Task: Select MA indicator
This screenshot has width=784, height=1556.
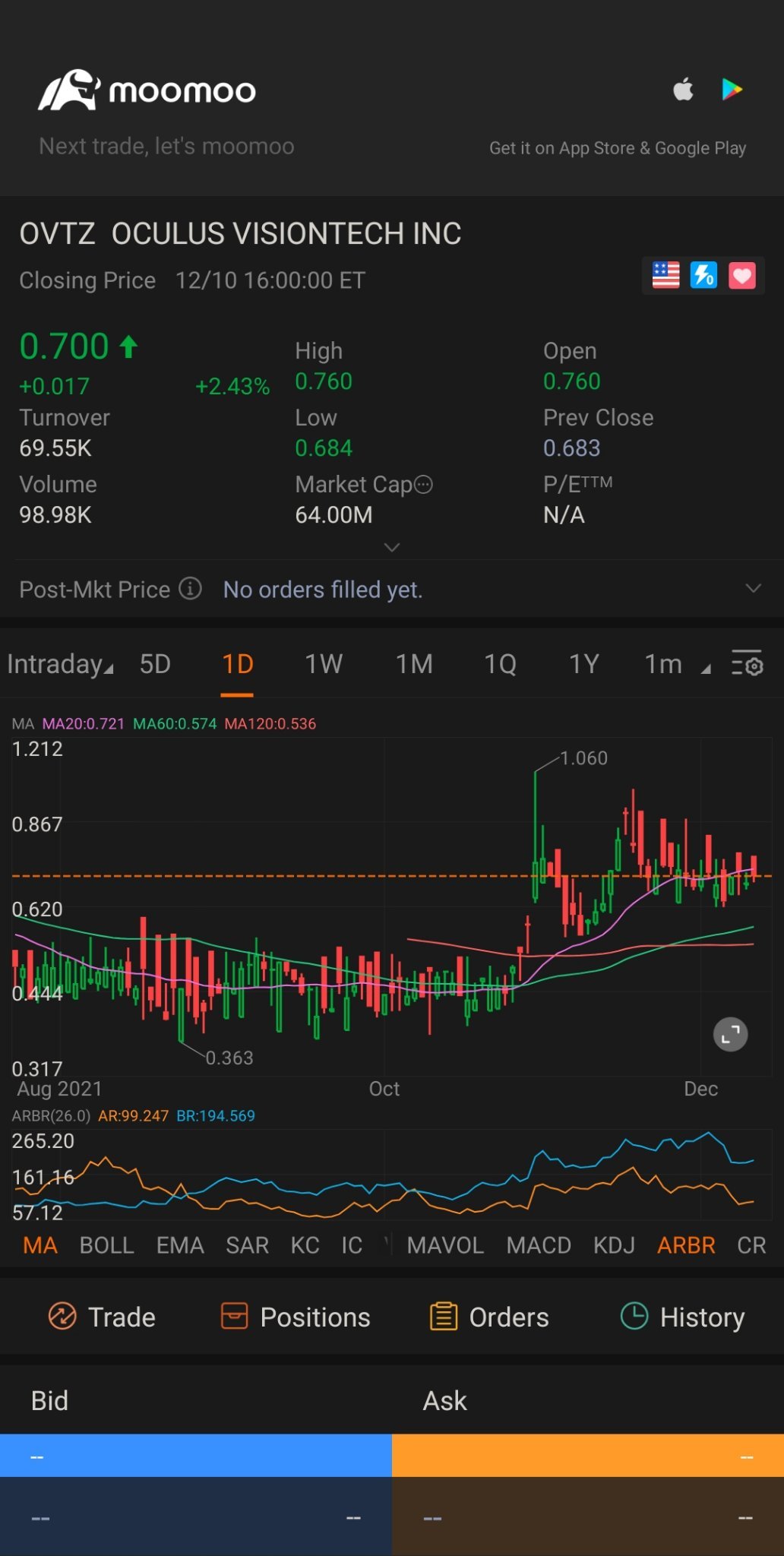Action: point(40,1245)
